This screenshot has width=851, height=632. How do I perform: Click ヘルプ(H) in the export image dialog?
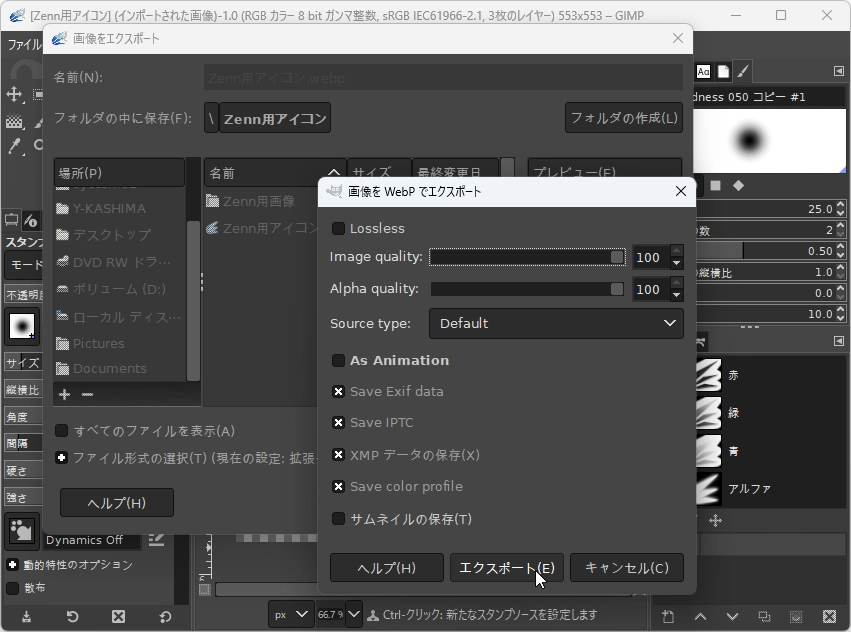117,503
